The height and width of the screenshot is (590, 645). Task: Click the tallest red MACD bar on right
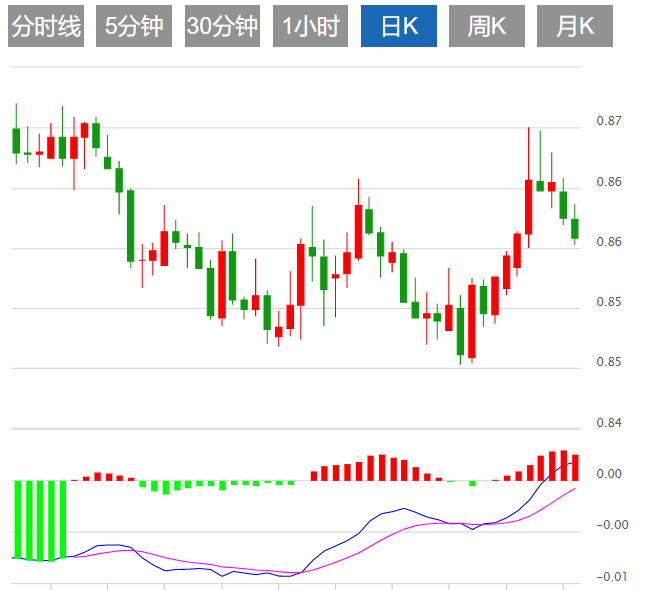pos(564,465)
